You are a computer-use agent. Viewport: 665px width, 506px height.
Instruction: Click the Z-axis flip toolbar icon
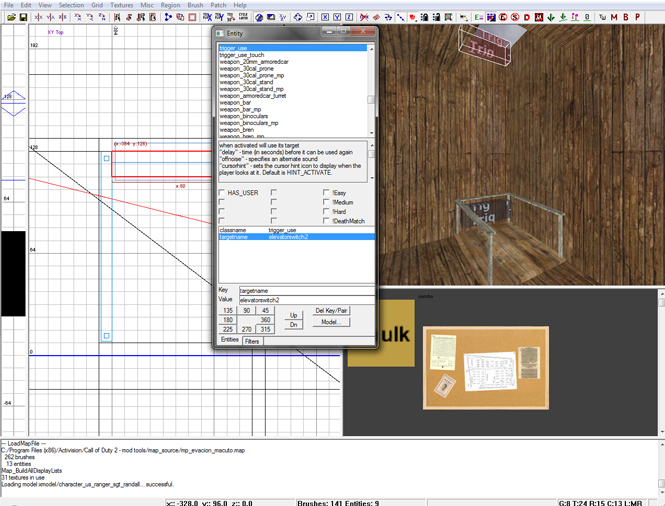tap(62, 17)
